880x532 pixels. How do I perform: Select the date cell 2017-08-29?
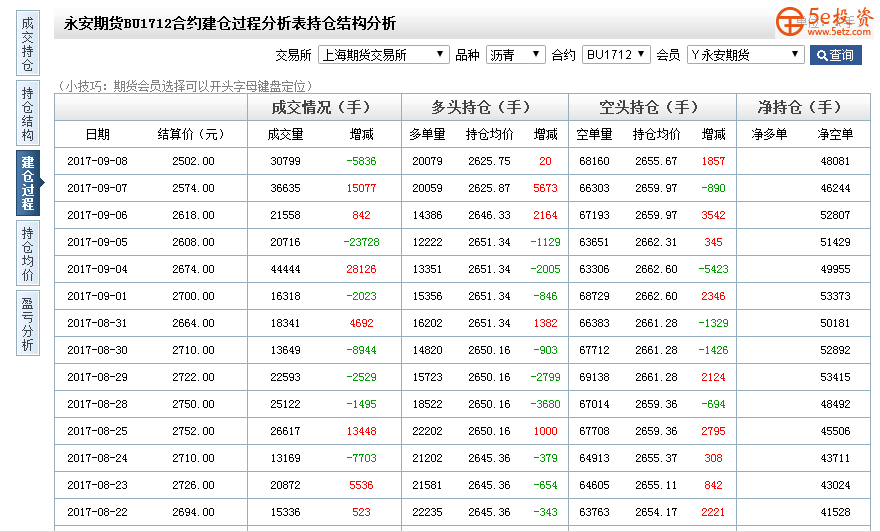98,377
